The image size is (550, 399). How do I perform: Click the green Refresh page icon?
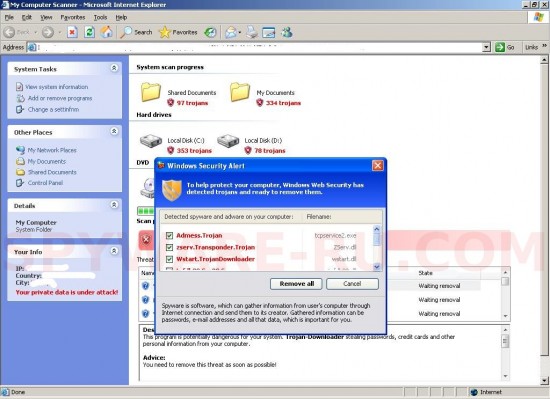click(x=89, y=32)
